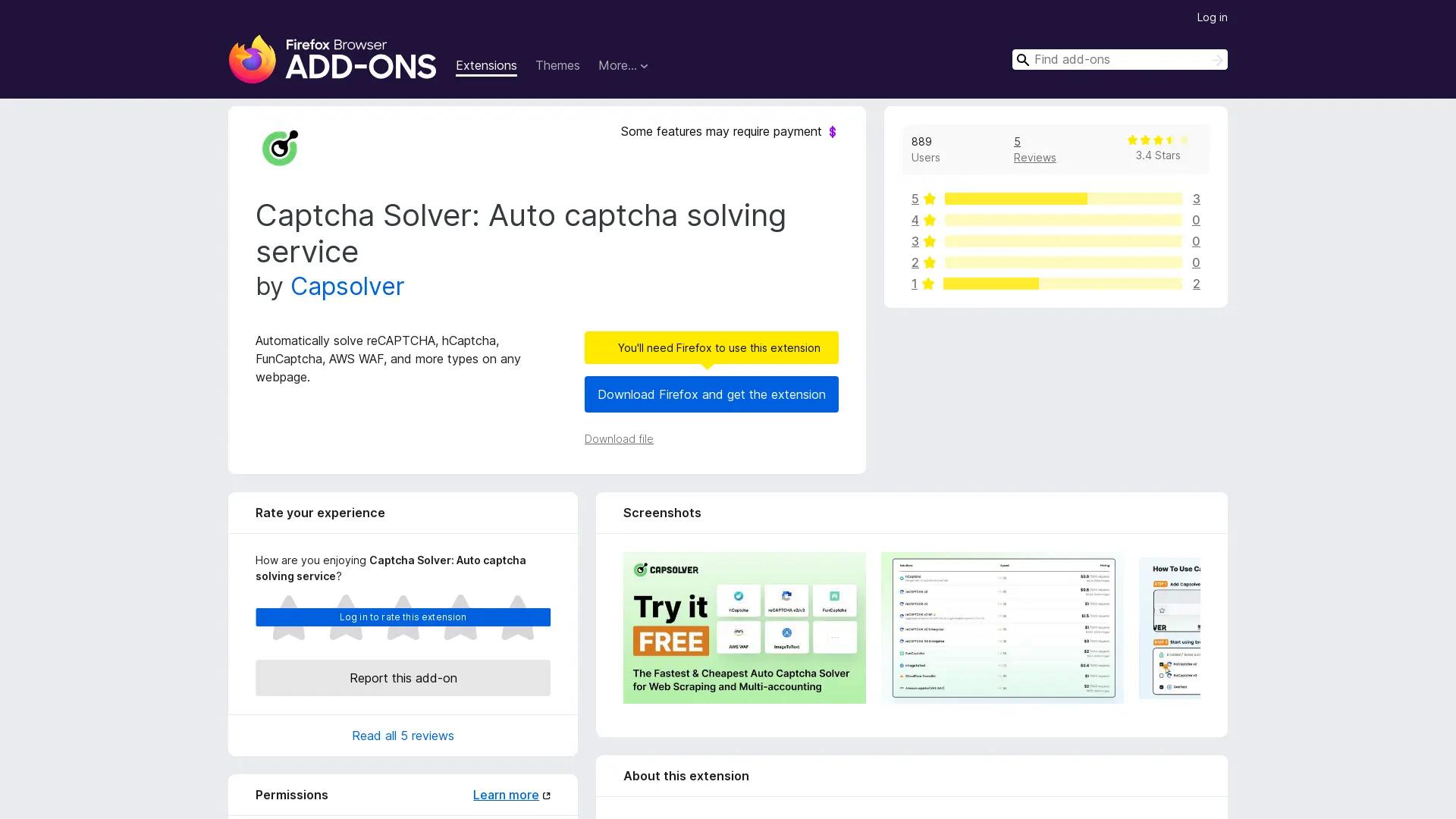Select the first rating star under Rate your experience
This screenshot has height=819, width=1456.
point(287,618)
